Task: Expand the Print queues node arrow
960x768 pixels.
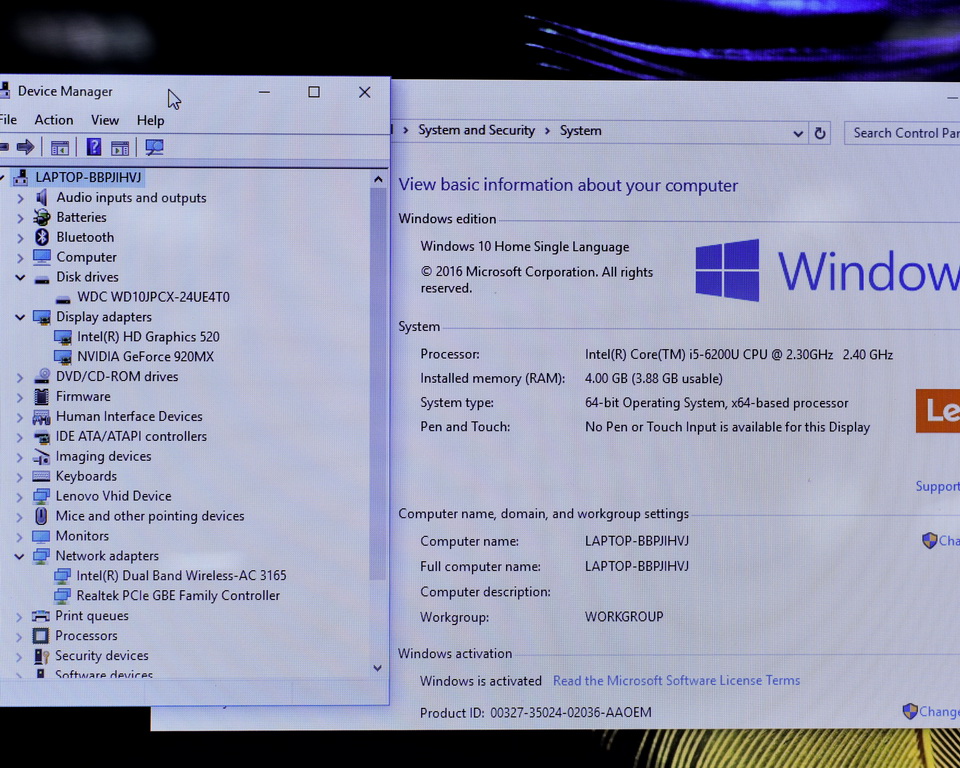Action: coord(20,616)
